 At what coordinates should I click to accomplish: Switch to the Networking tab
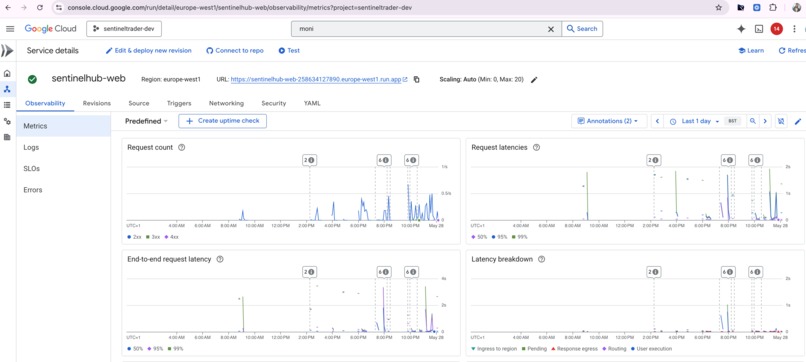coord(226,103)
